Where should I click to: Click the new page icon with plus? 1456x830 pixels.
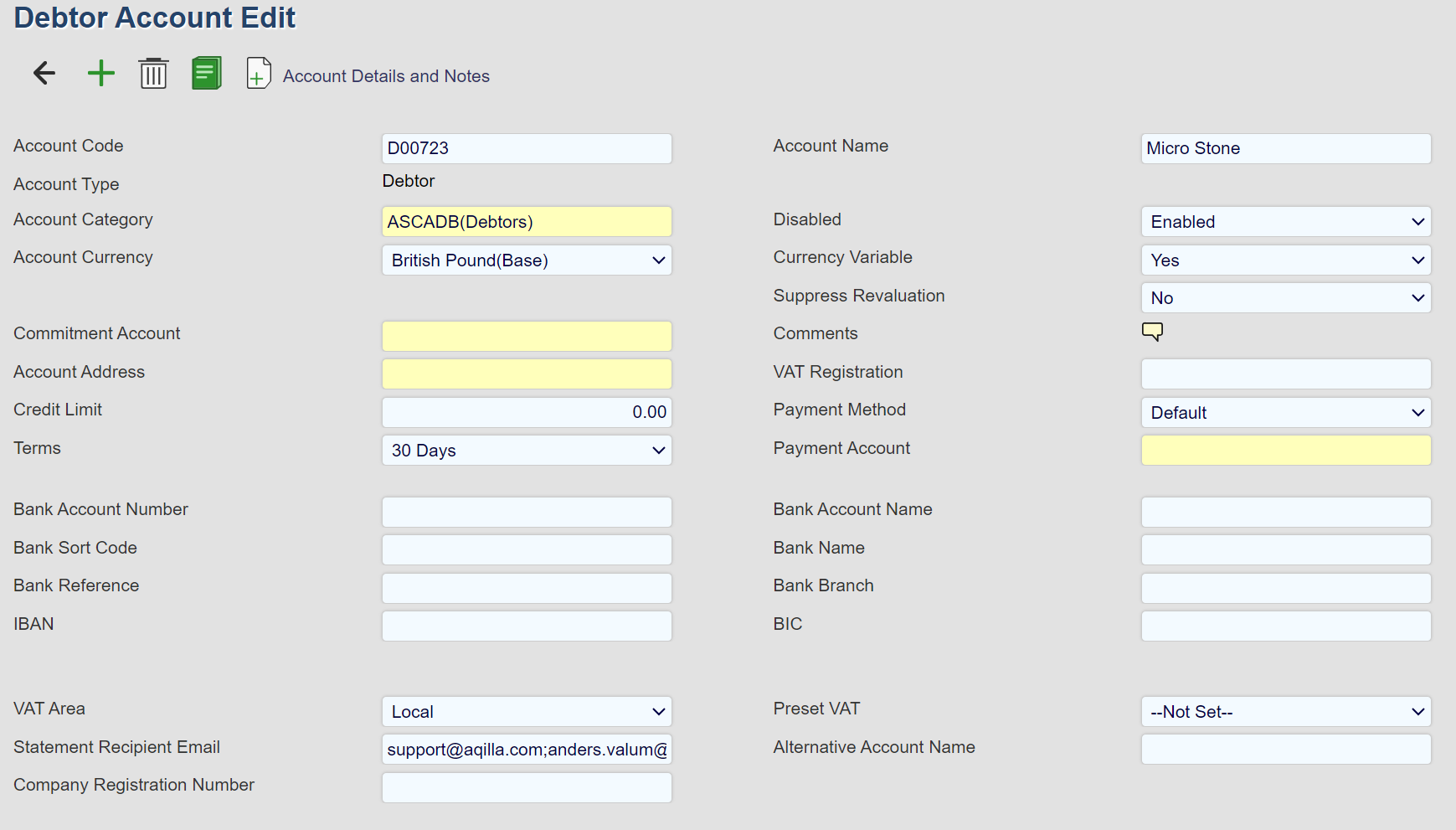pyautogui.click(x=259, y=74)
